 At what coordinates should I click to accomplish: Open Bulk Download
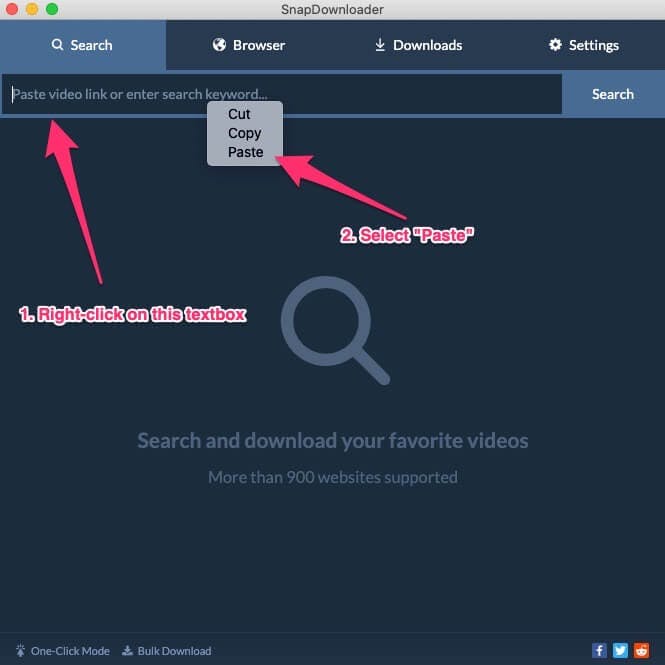[x=167, y=651]
